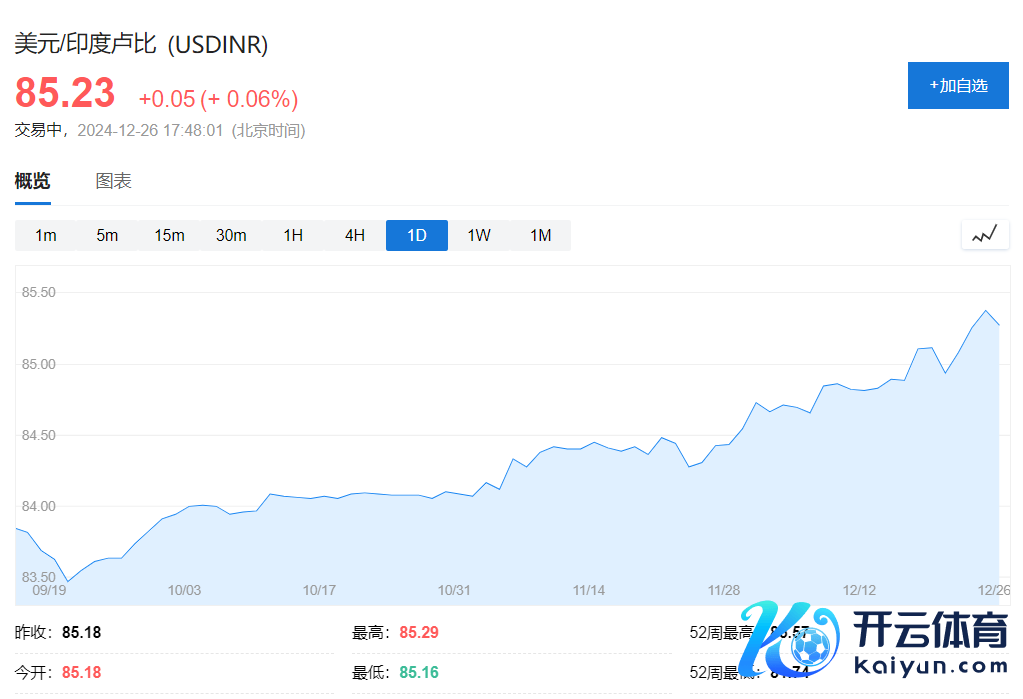Select the 5m interval button
The height and width of the screenshot is (699, 1023).
point(107,235)
